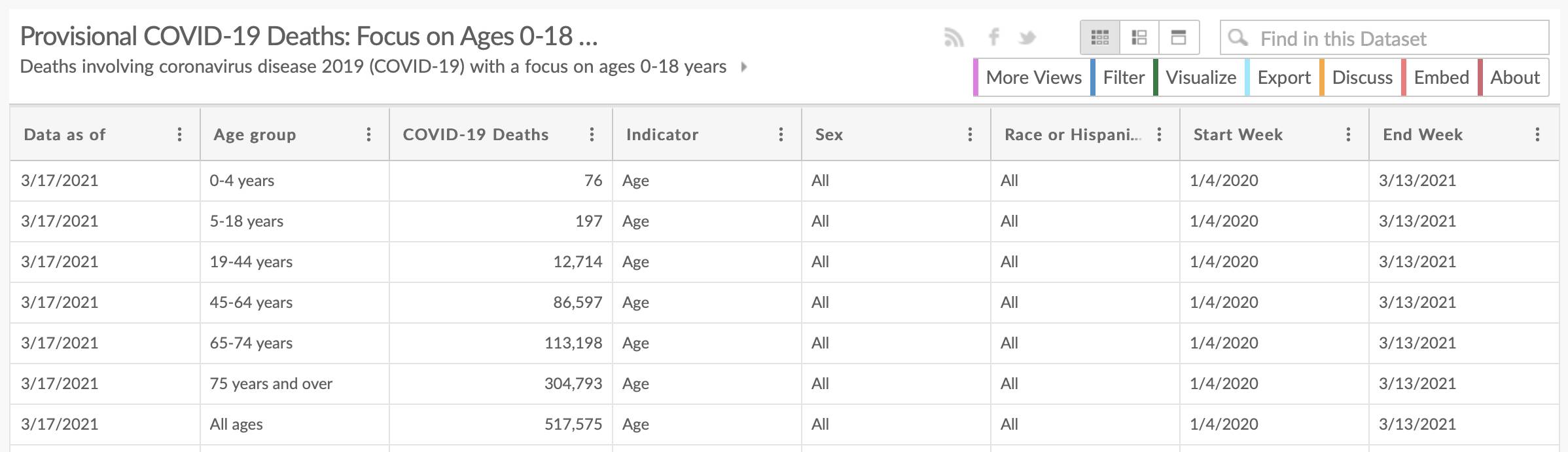Open Data as of column menu

179,134
